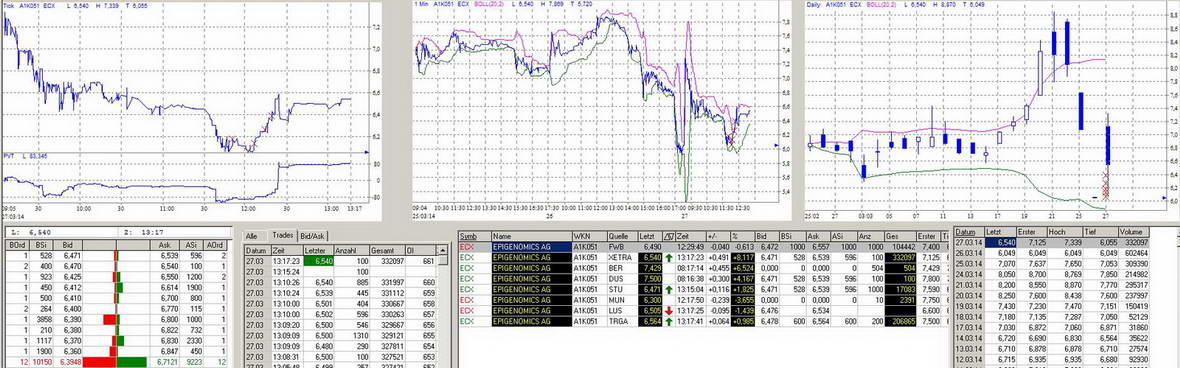
Task: Select the 27.03.14 row in history table
Action: [x=1051, y=242]
